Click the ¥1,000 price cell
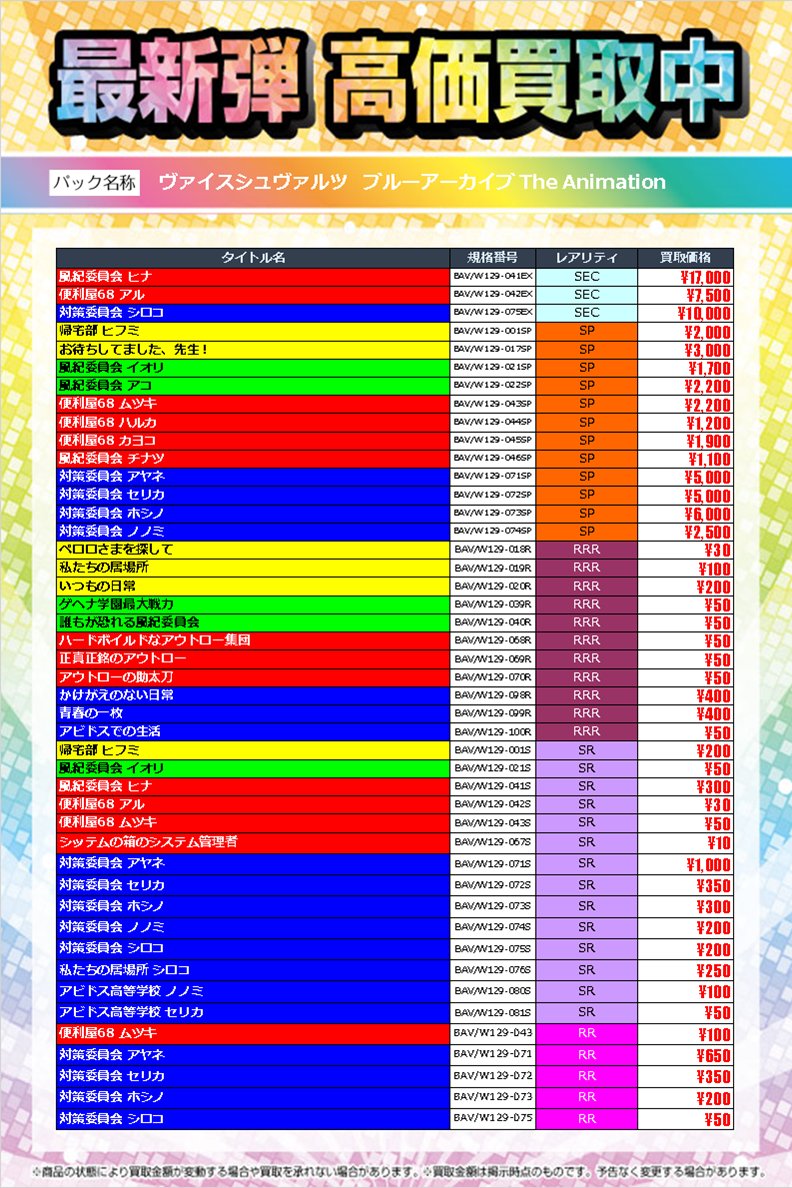The image size is (792, 1188). coord(685,864)
